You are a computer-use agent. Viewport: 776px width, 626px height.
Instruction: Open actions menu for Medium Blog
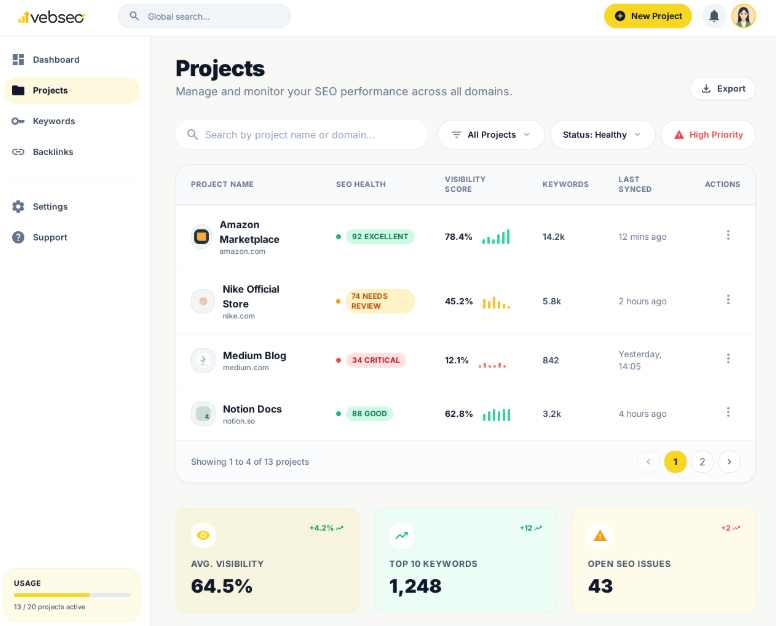point(728,358)
